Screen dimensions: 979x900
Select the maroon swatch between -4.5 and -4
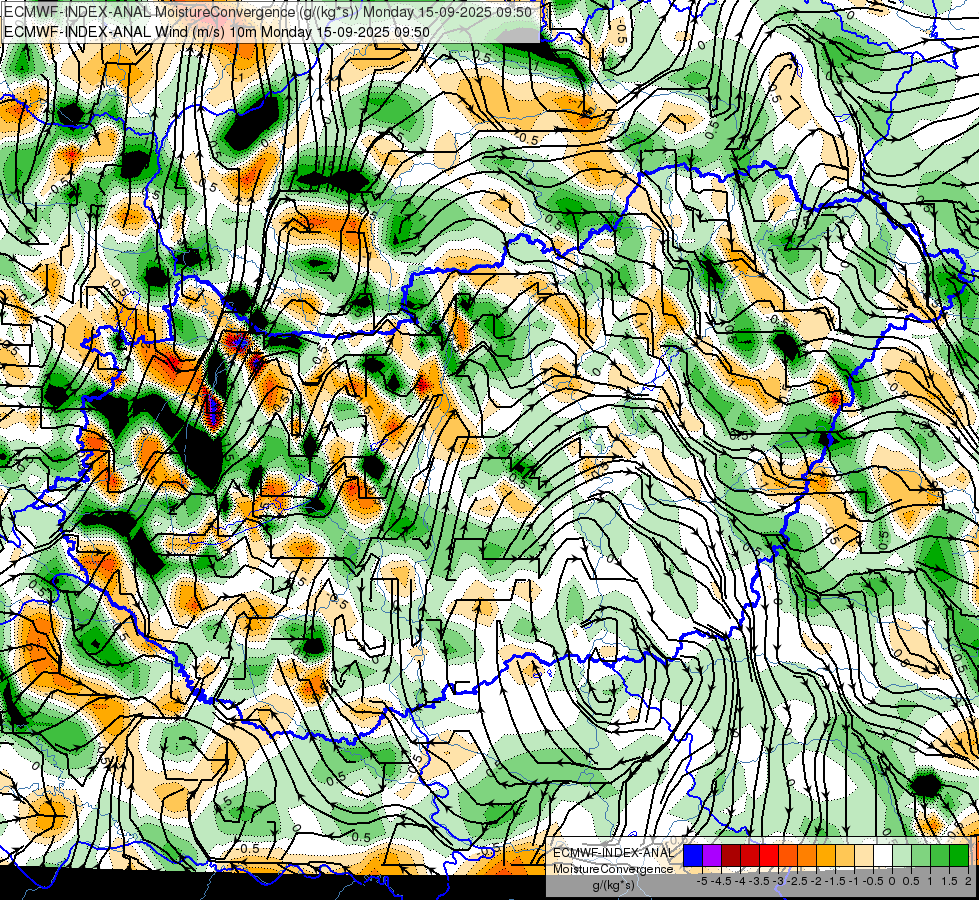click(x=731, y=855)
